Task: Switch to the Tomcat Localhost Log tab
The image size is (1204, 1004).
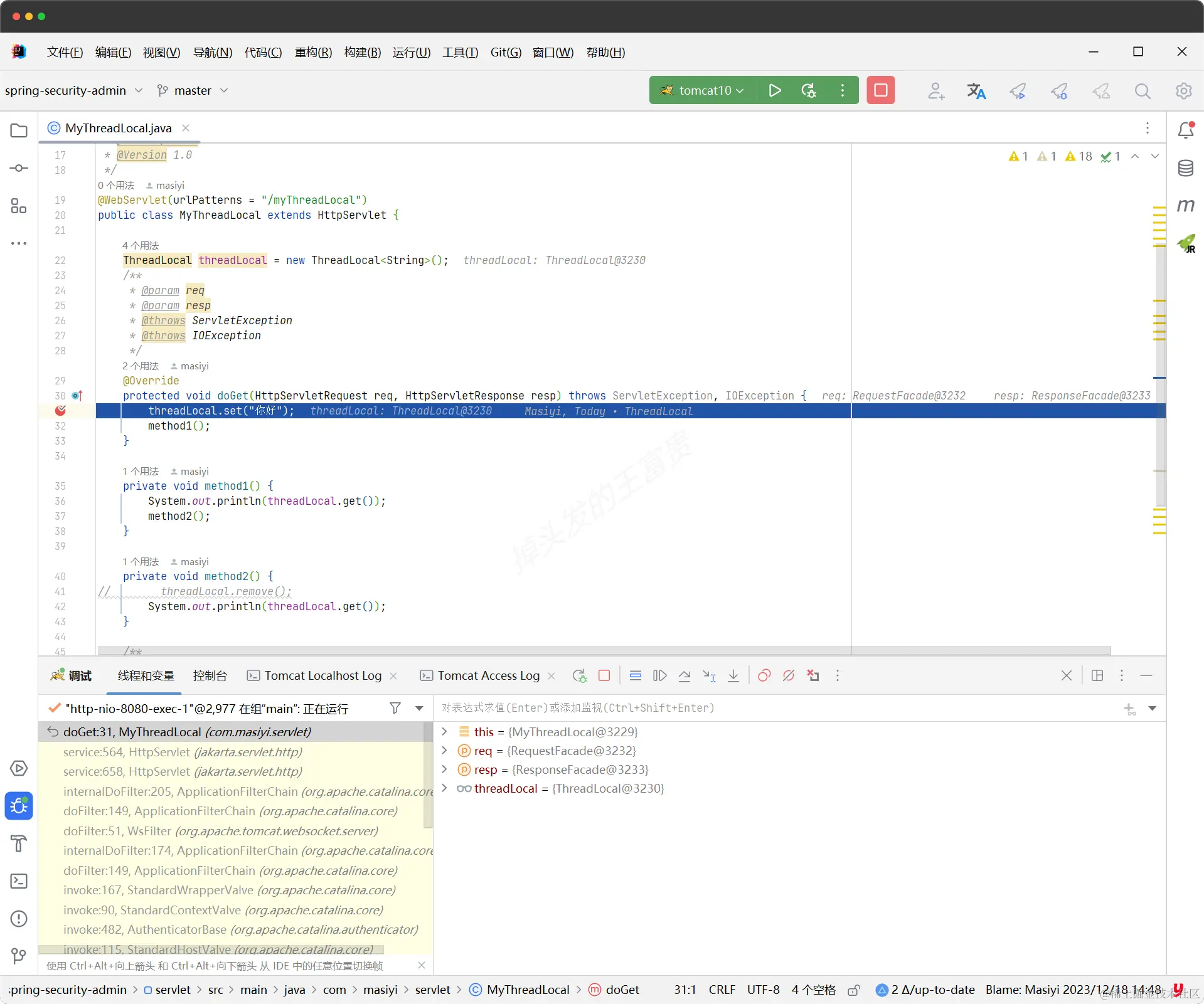Action: [x=322, y=675]
